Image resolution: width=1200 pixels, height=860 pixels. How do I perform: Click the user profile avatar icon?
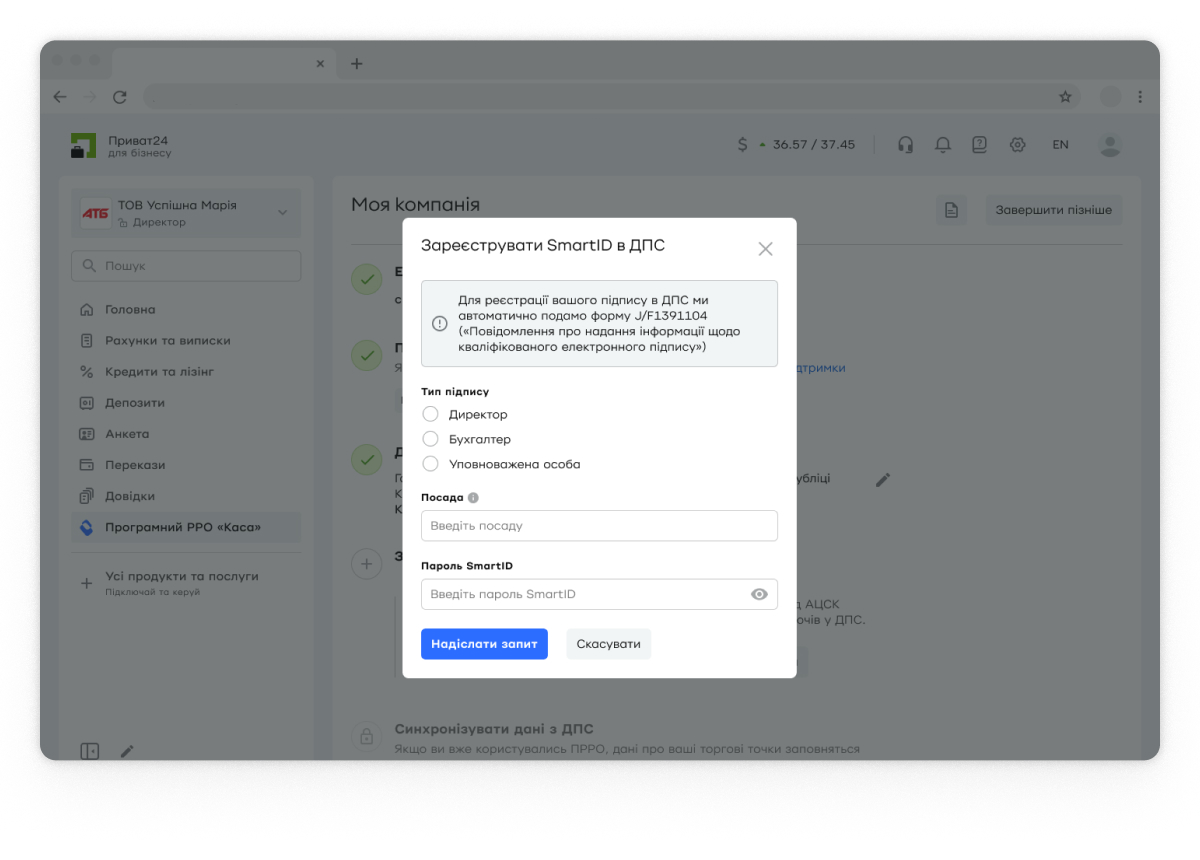[x=1109, y=145]
